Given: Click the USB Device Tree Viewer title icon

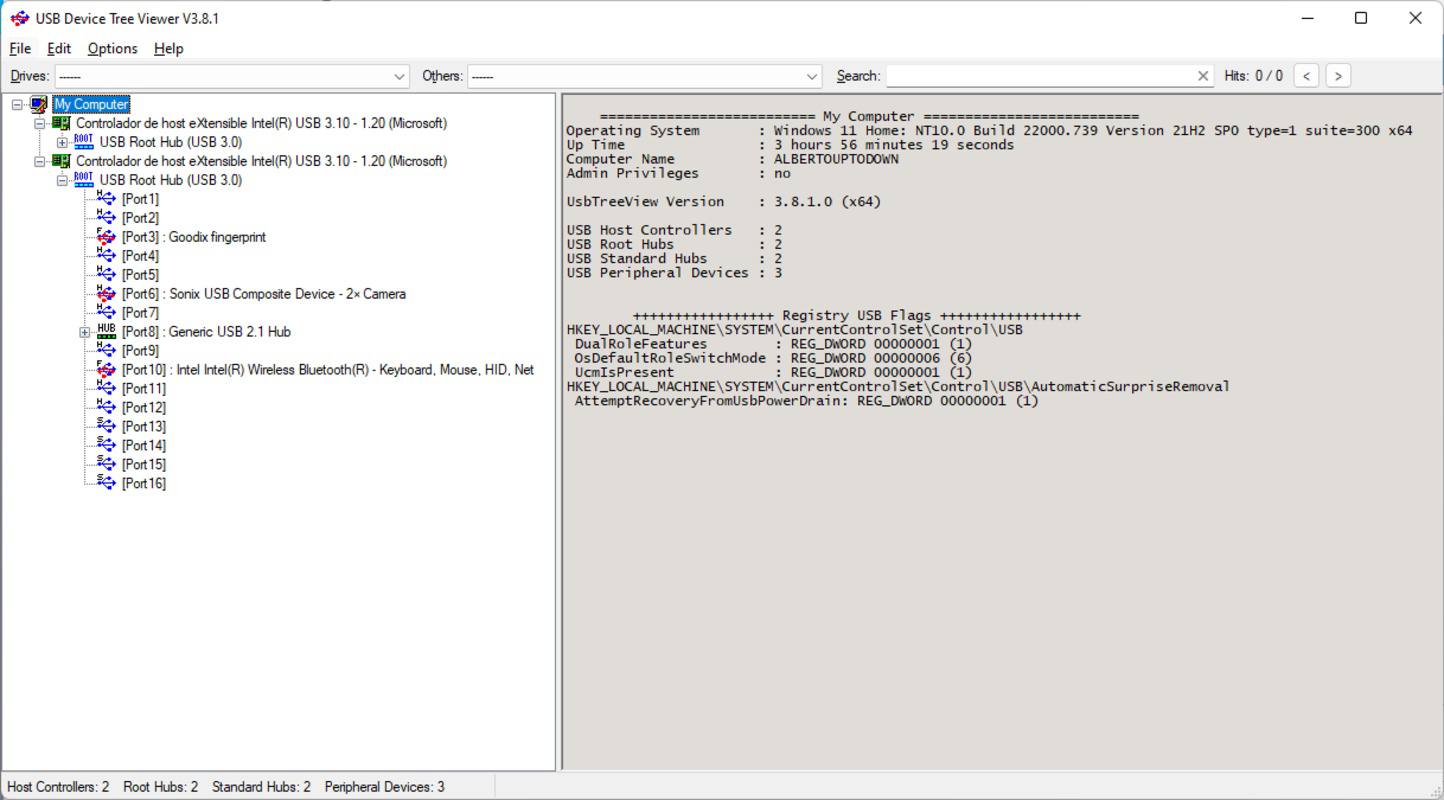Looking at the screenshot, I should coord(19,18).
